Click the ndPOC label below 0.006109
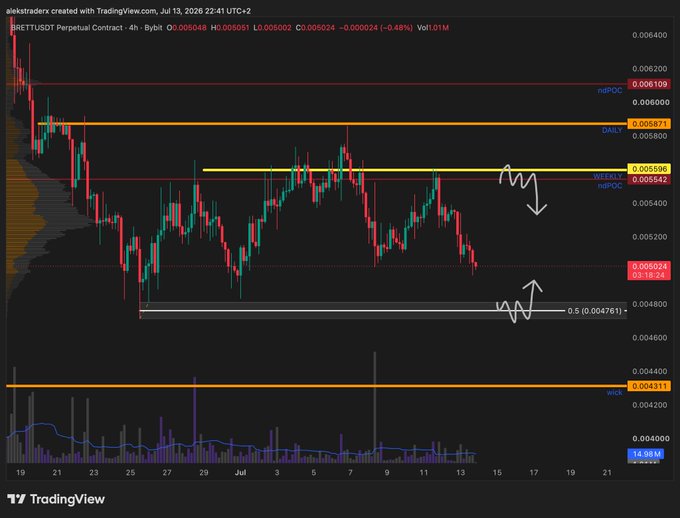The width and height of the screenshot is (680, 518). [x=610, y=90]
